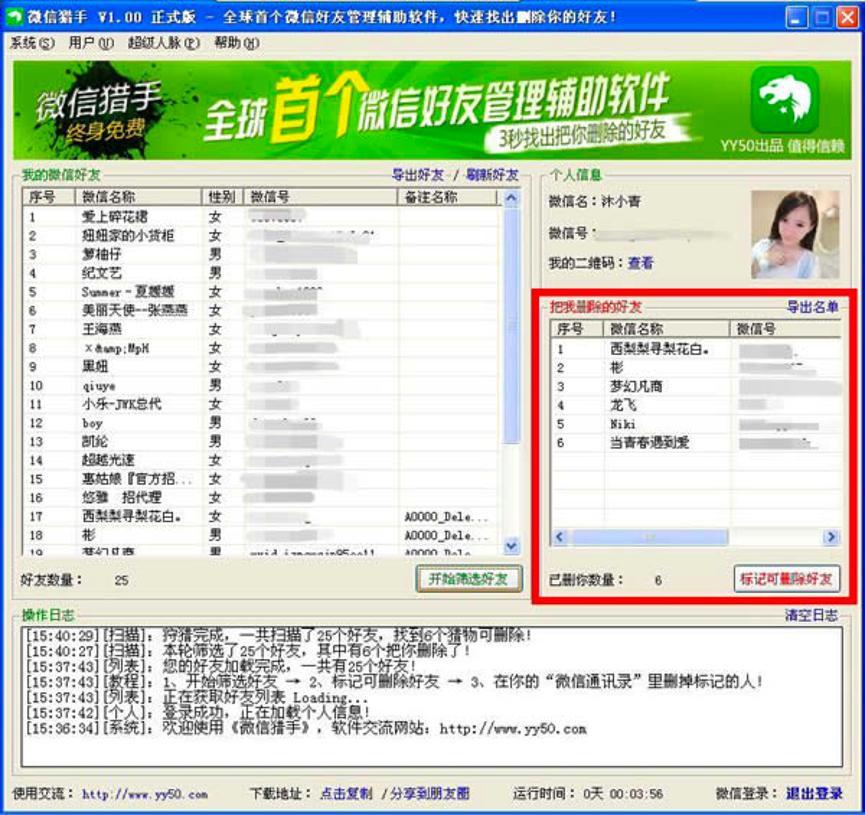Open the 超级人脉(P) menu
The image size is (865, 815).
(x=164, y=43)
